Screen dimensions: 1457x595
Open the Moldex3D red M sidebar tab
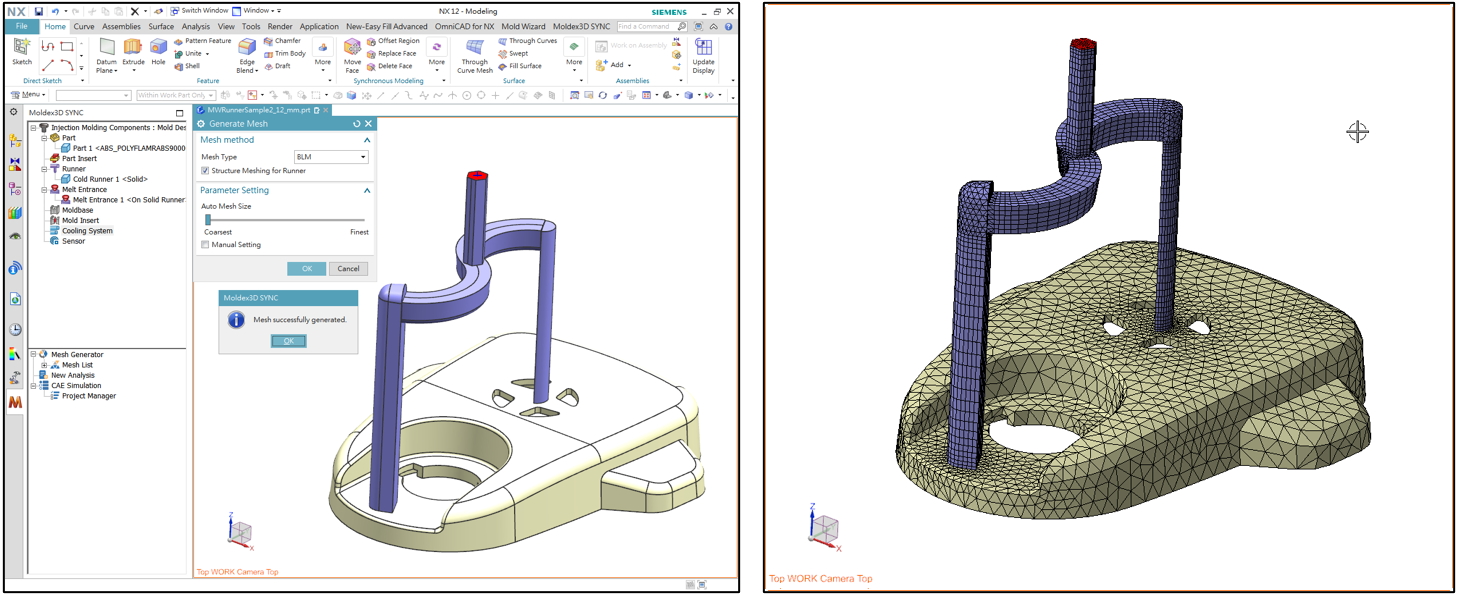coord(15,402)
